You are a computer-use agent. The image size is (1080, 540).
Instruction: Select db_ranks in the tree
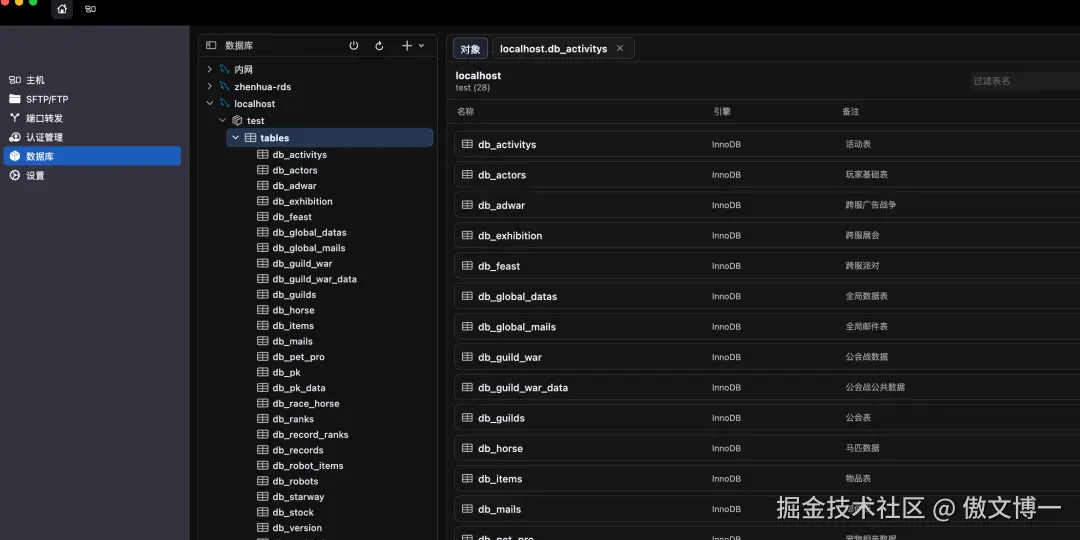click(x=293, y=419)
